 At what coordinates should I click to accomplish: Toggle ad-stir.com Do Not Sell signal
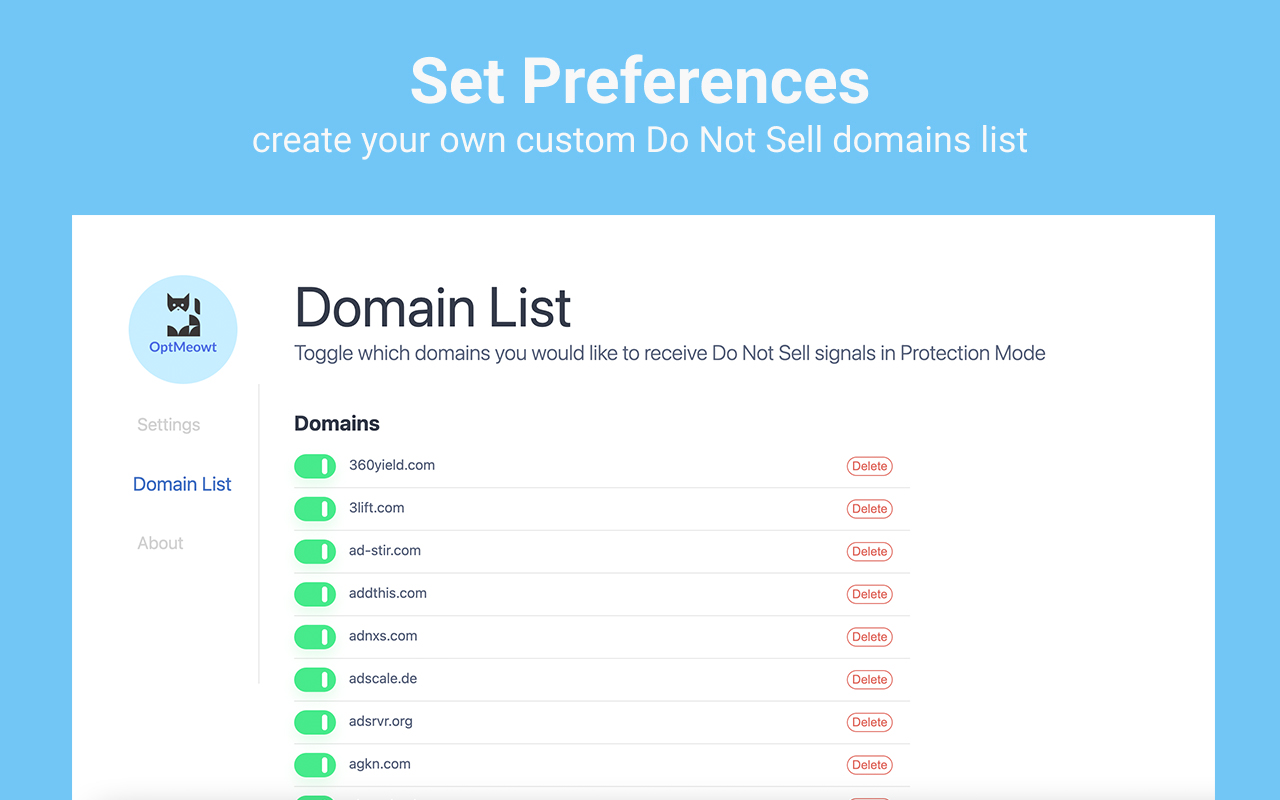click(x=315, y=552)
